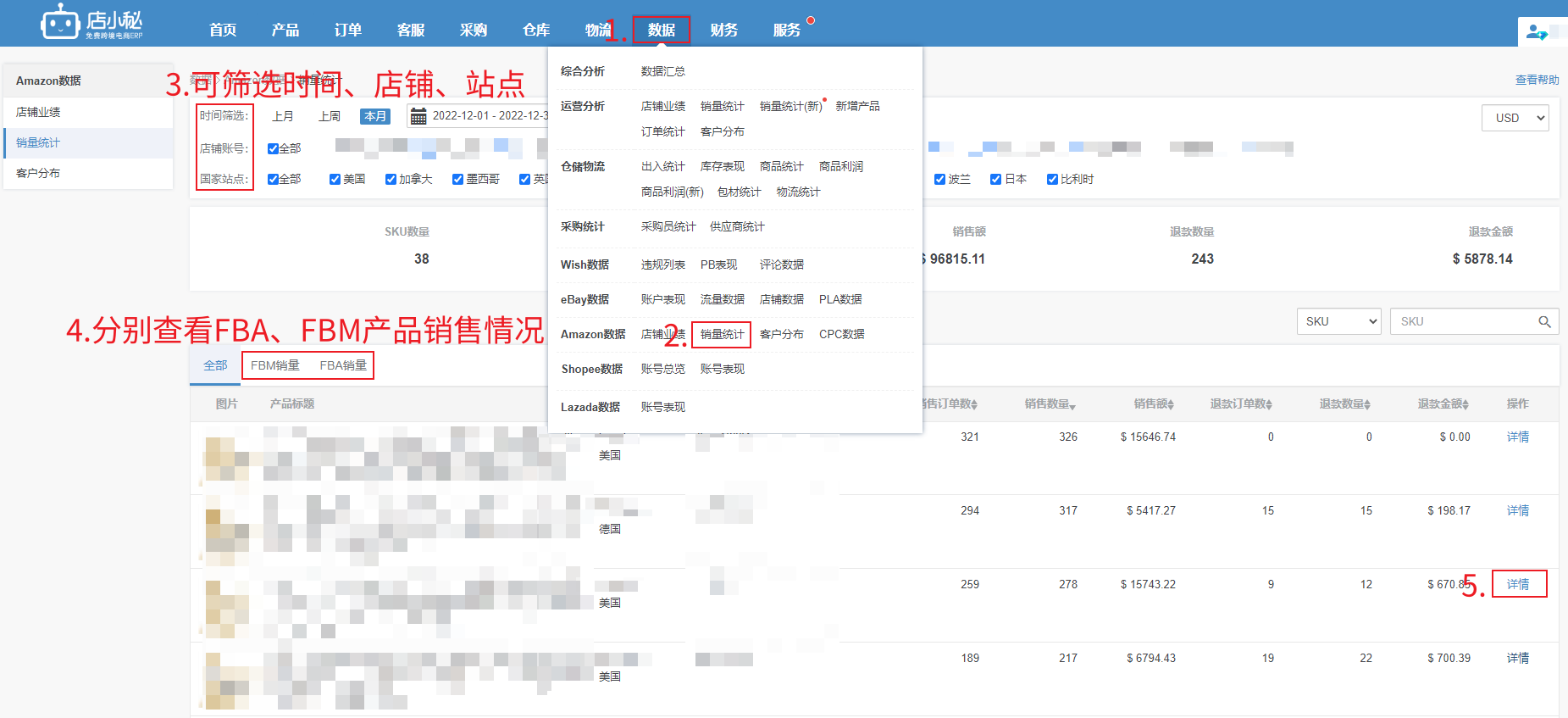The image size is (1568, 718).
Task: Uncheck the 日本 site checkbox
Action: (x=996, y=179)
